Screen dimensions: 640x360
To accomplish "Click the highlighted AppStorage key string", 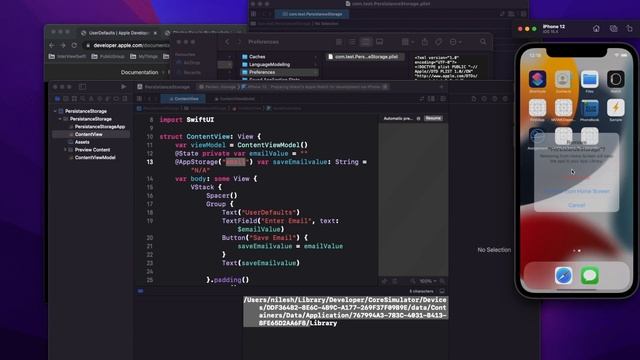I will 236,162.
